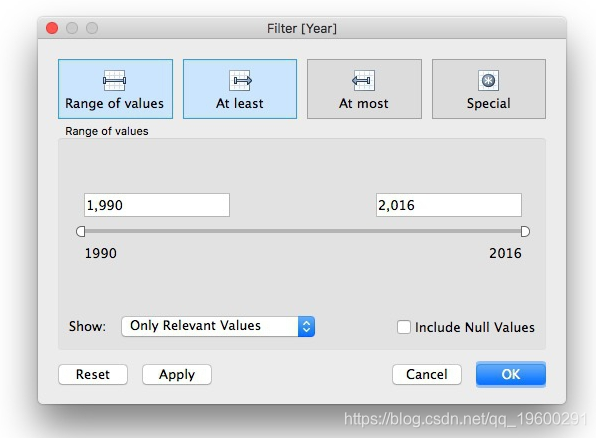Click the Reset button
This screenshot has height=438, width=596.
click(x=93, y=375)
